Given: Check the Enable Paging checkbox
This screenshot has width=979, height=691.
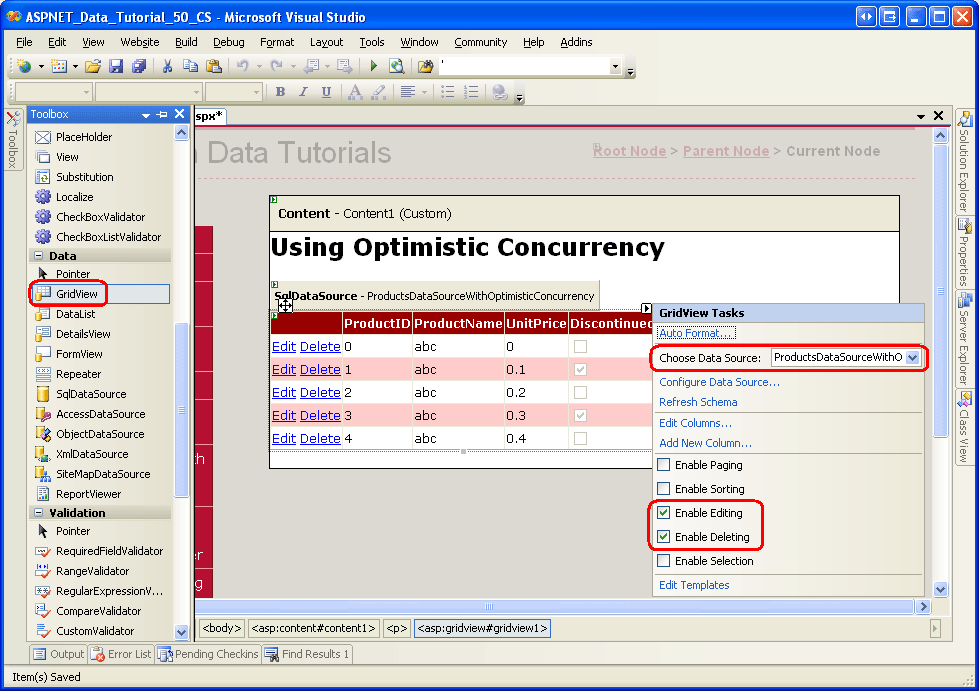Looking at the screenshot, I should (664, 465).
